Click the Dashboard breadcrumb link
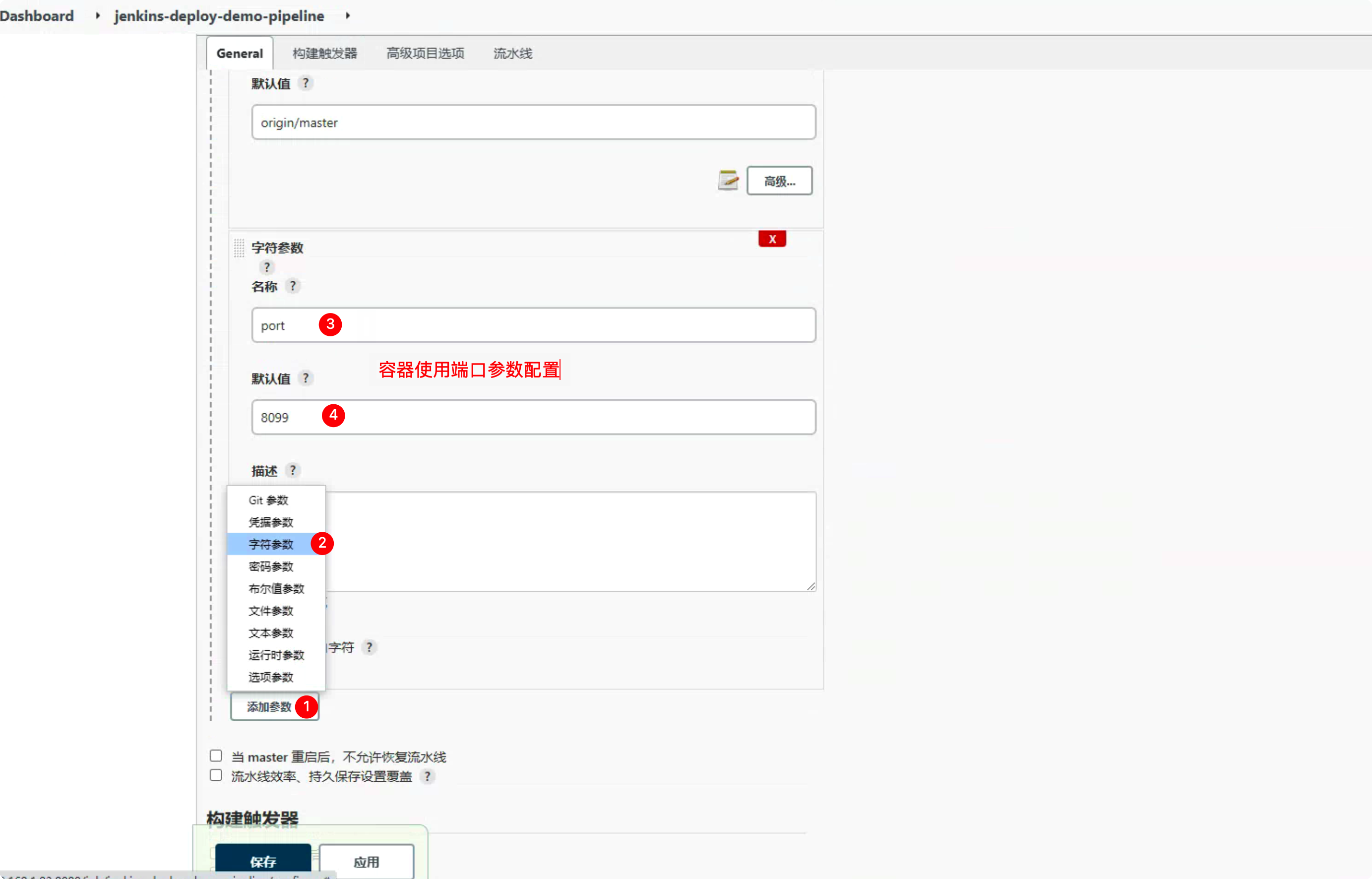The width and height of the screenshot is (1372, 879). tap(37, 16)
